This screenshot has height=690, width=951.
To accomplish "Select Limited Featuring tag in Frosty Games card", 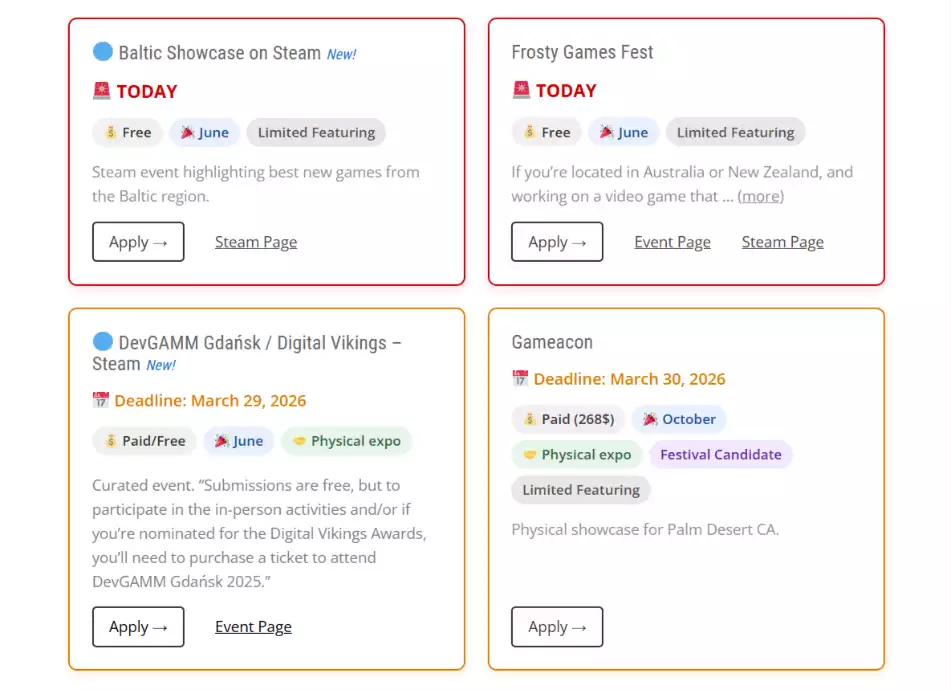I will point(735,132).
